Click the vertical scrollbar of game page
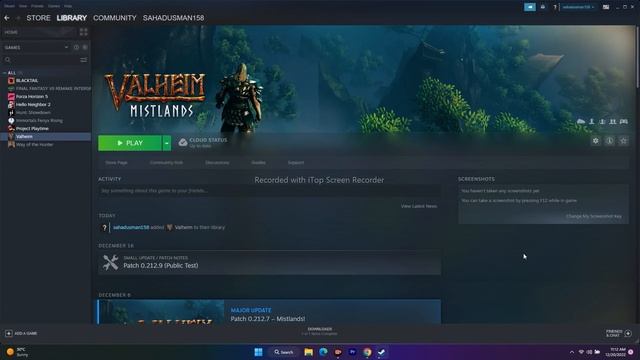Image resolution: width=640 pixels, height=360 pixels. (637, 57)
